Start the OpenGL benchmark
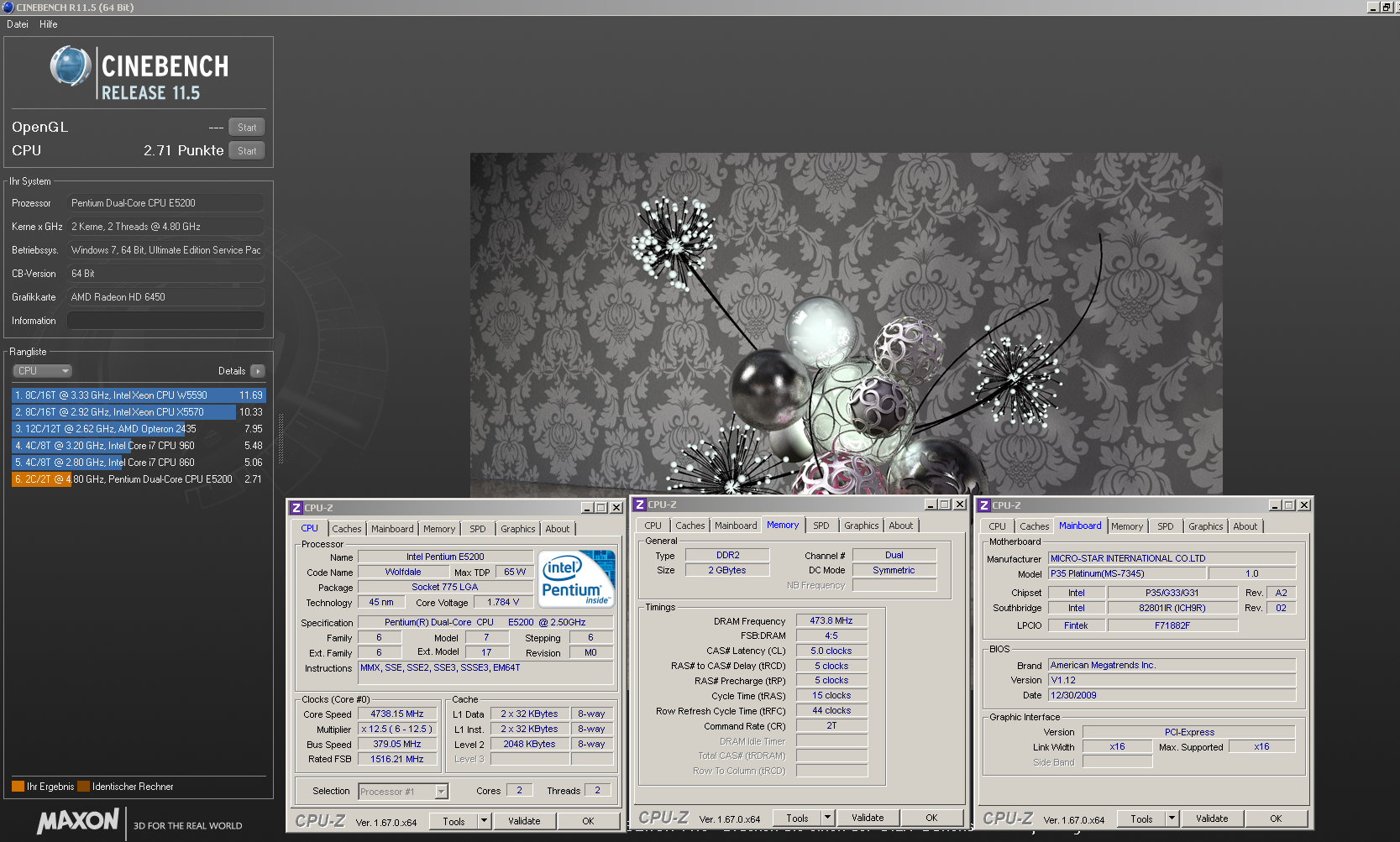Viewport: 1400px width, 842px height. click(x=247, y=128)
